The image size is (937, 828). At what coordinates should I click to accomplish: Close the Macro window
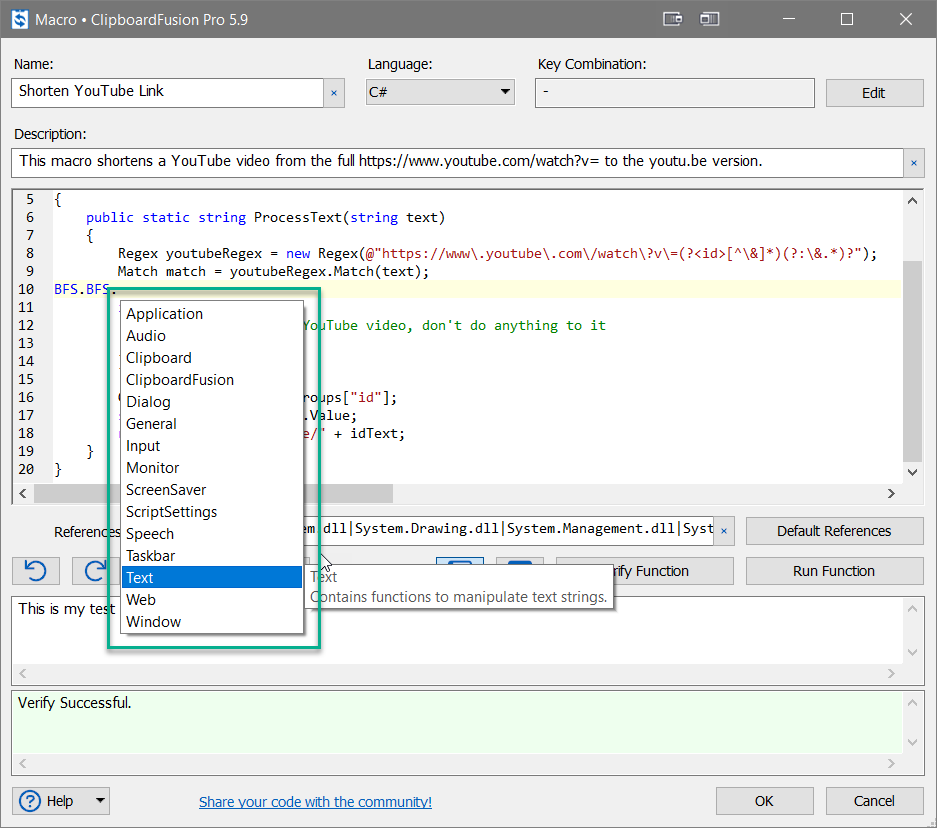[x=906, y=19]
